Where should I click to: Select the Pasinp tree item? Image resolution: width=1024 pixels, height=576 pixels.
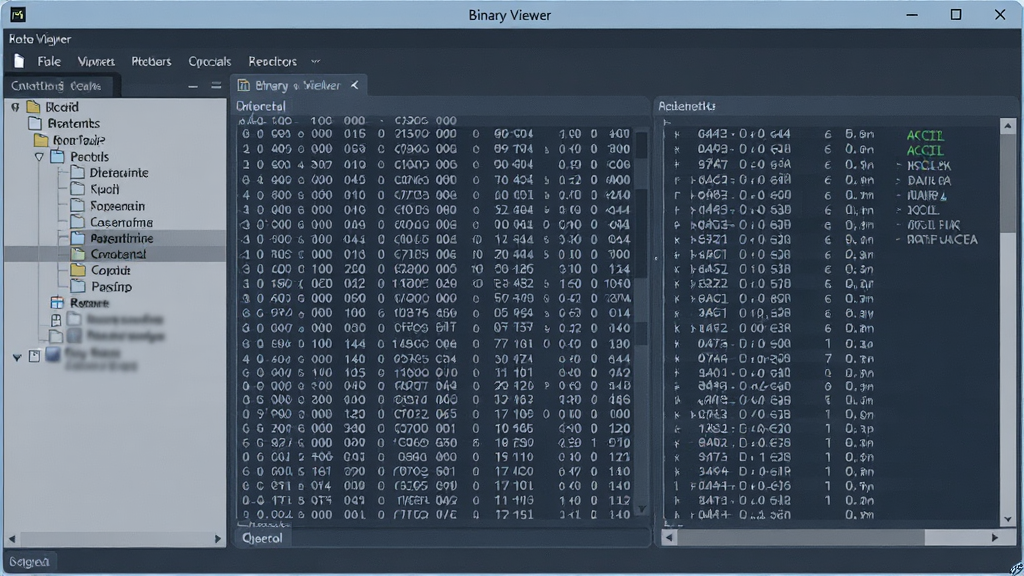pyautogui.click(x=111, y=287)
